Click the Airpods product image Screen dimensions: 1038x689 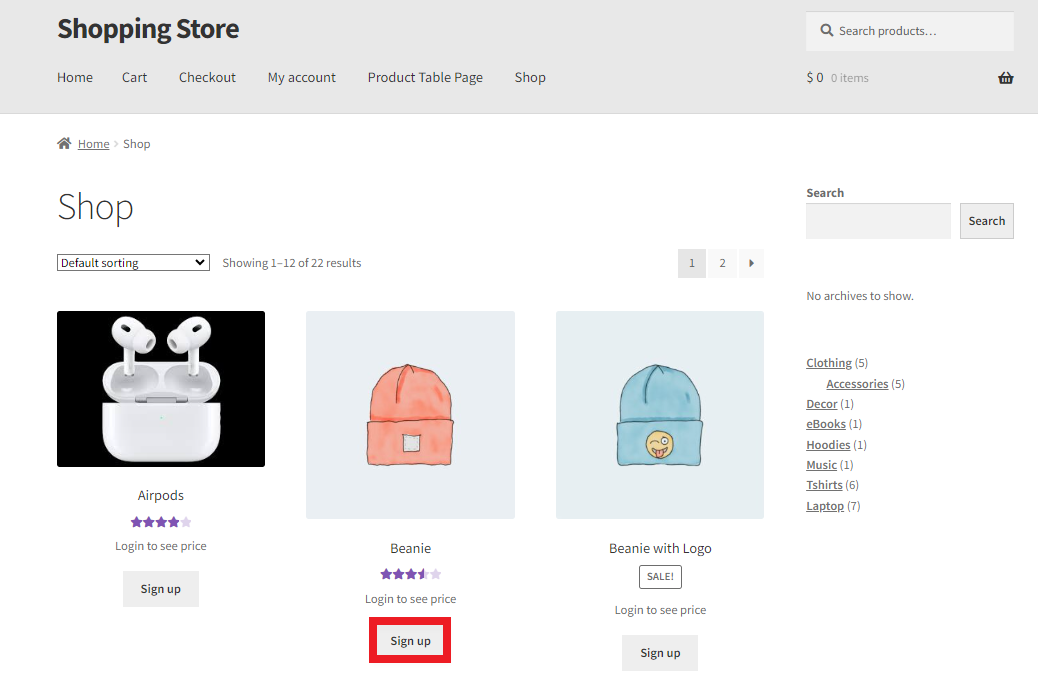pos(160,388)
